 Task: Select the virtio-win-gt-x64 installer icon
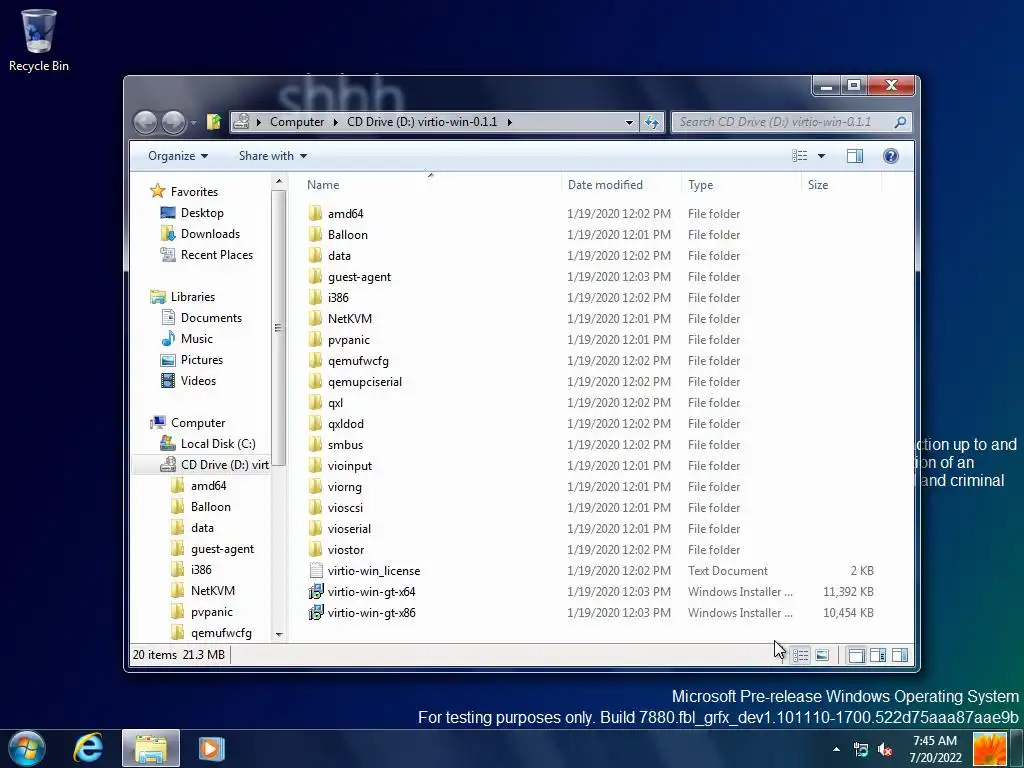pyautogui.click(x=315, y=592)
